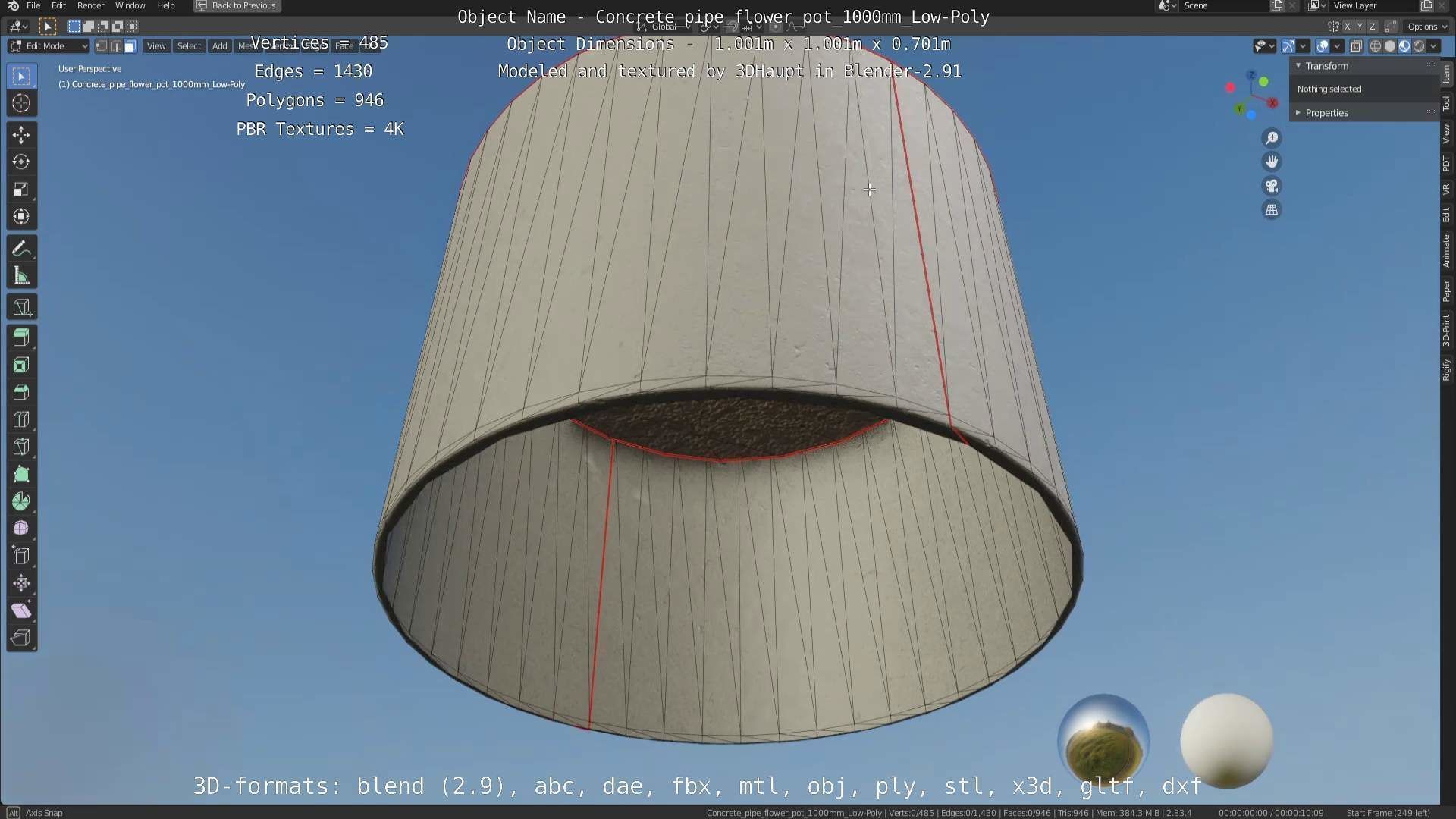Select the Loop Cut tool
Image resolution: width=1456 pixels, height=819 pixels.
pos(21,420)
